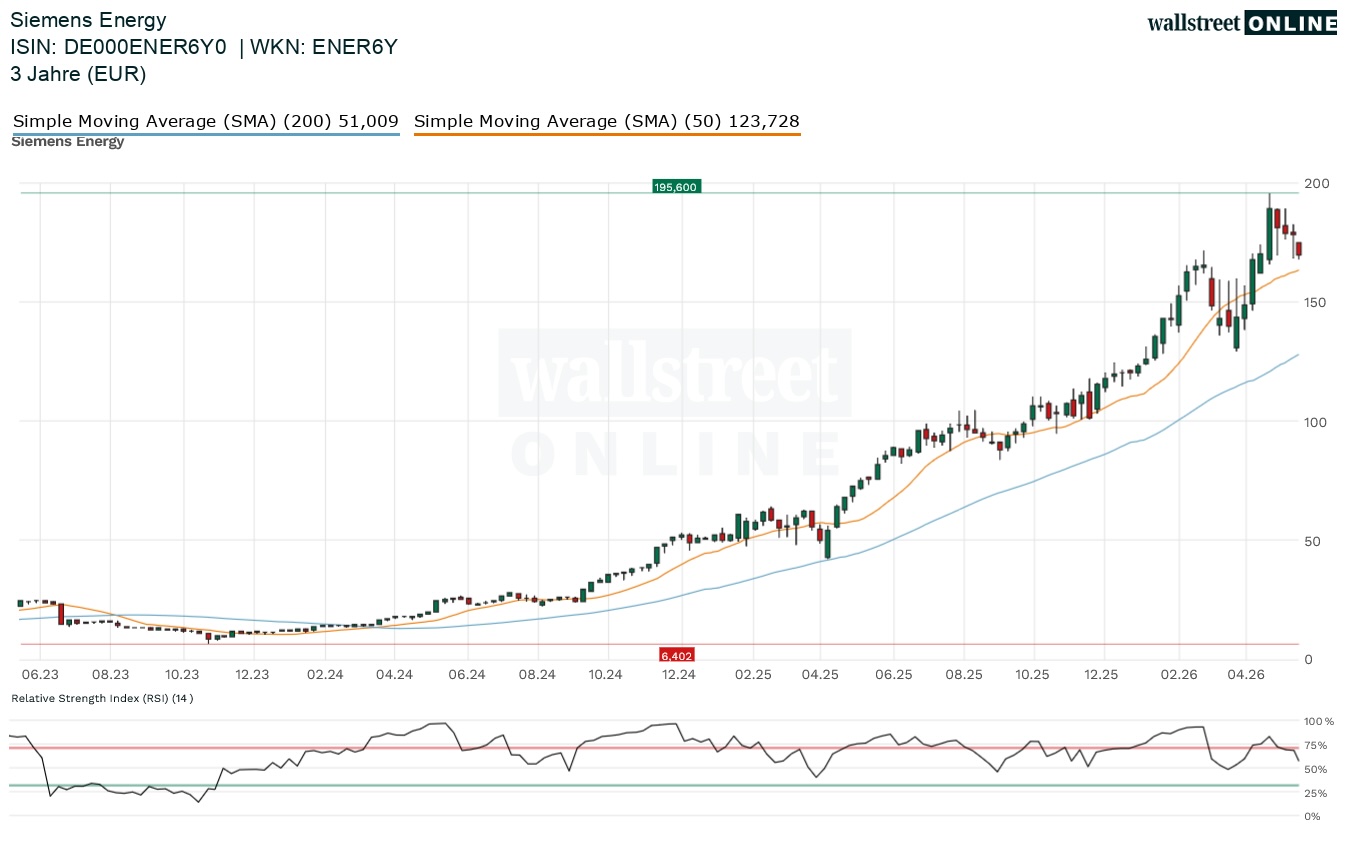
Task: Click the 150 price axis label
Action: 1317,302
